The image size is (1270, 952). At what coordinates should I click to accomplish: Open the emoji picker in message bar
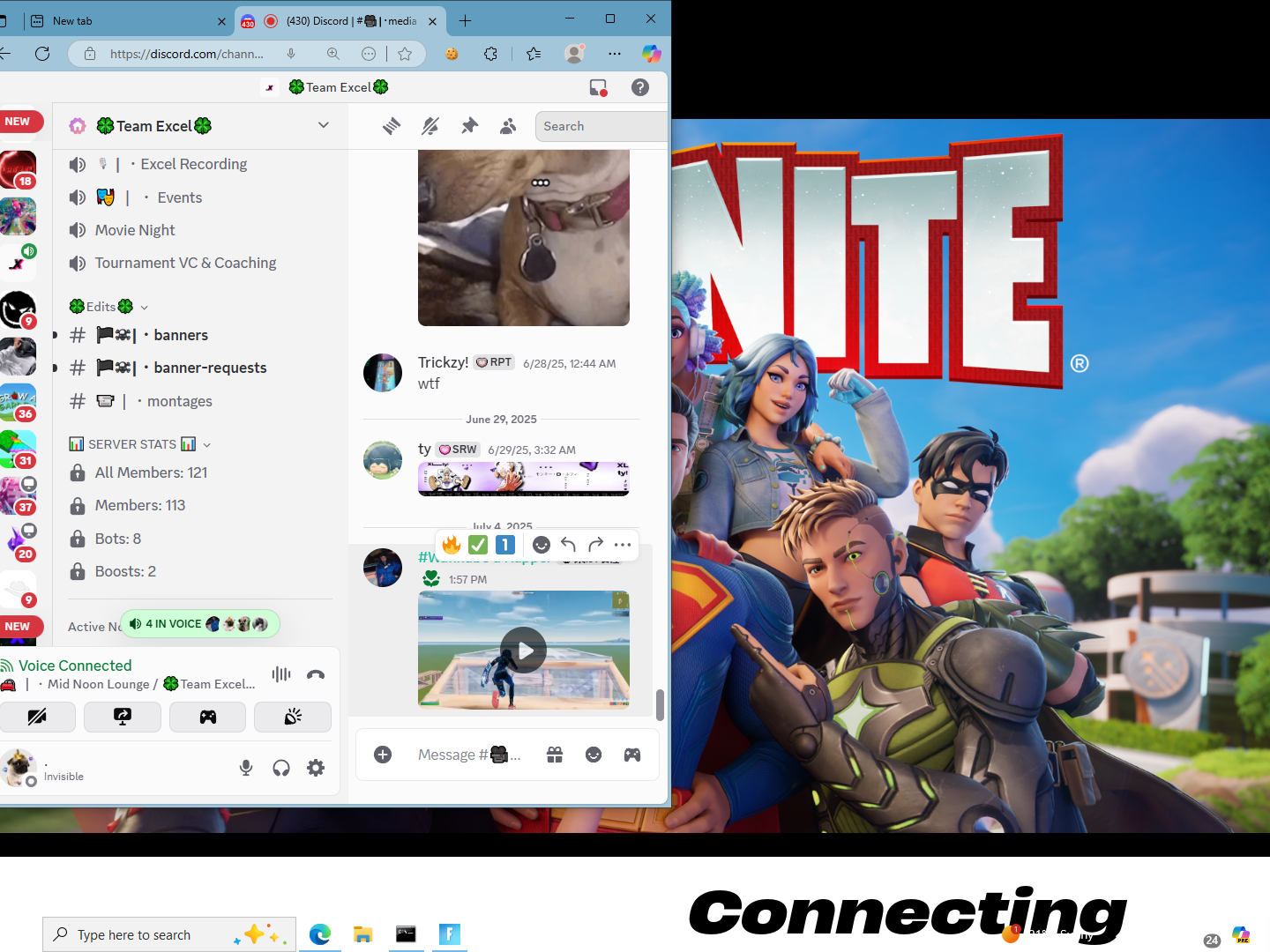pyautogui.click(x=594, y=755)
